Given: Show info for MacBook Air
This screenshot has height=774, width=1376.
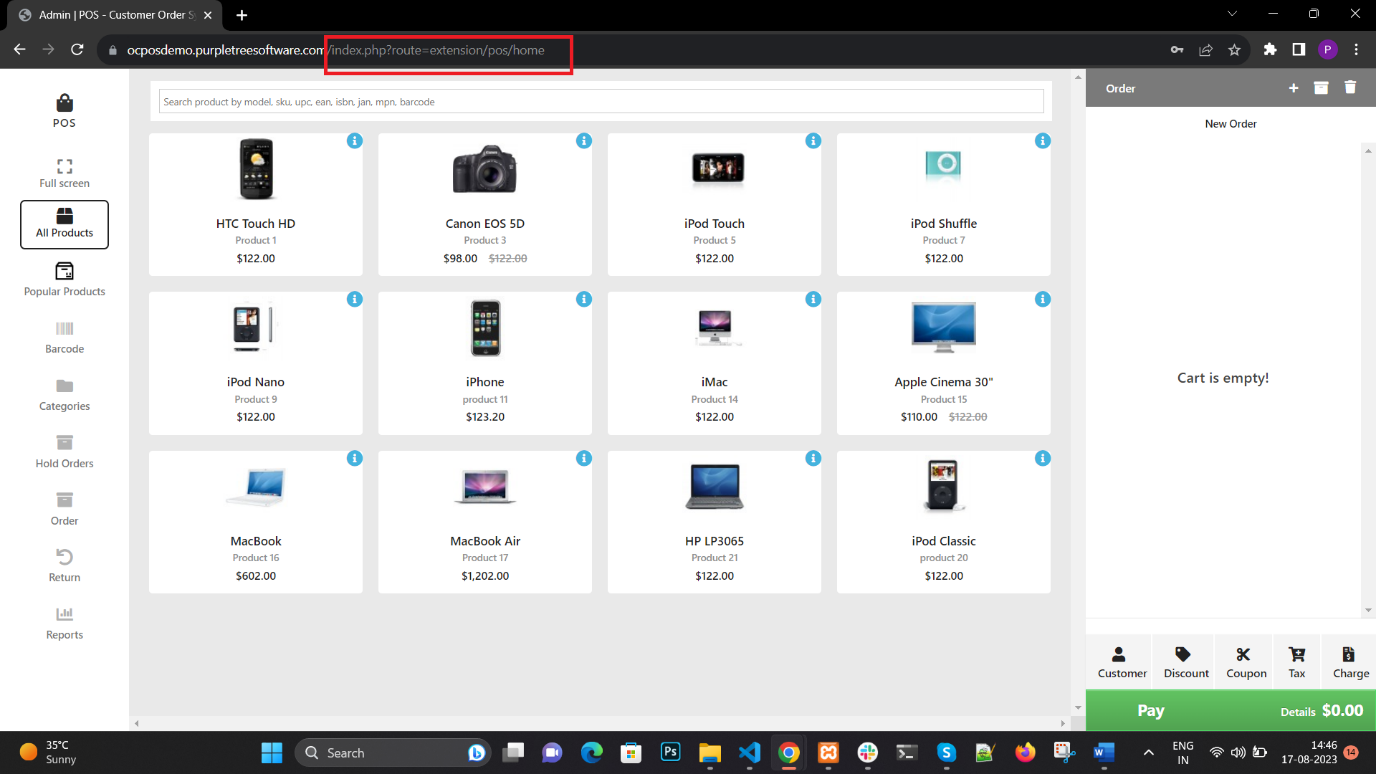Looking at the screenshot, I should [x=584, y=458].
